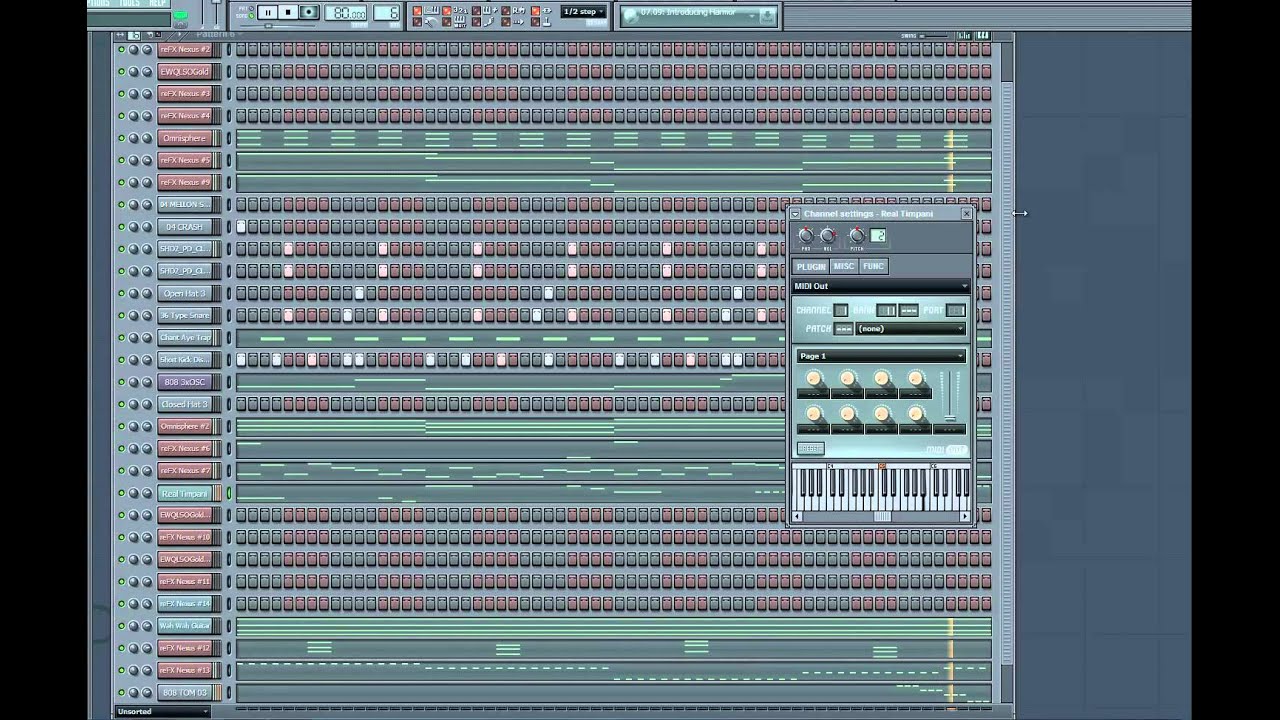1280x720 pixels.
Task: Select the Omnisphere channel button
Action: (x=185, y=138)
